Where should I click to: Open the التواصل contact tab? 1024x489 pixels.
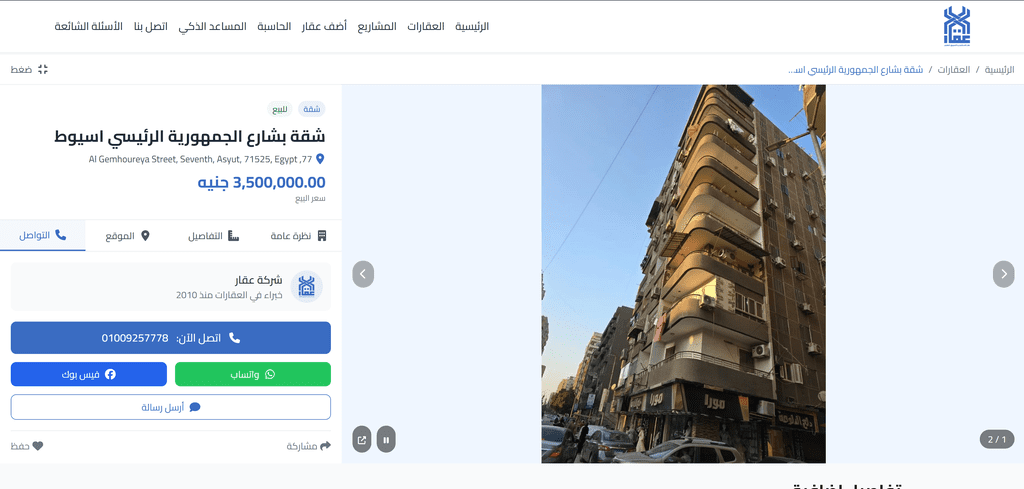coord(42,235)
